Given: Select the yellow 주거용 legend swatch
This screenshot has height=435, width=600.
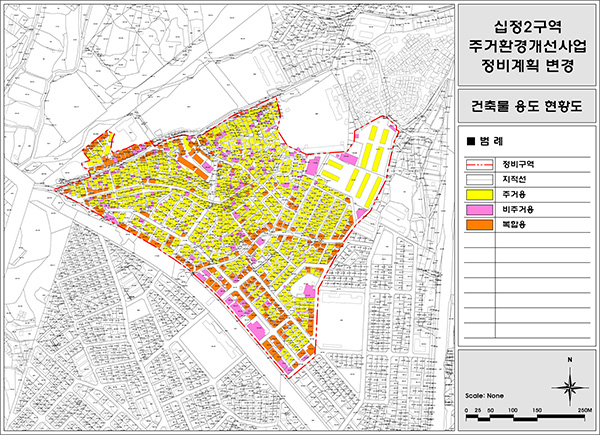Looking at the screenshot, I should [x=480, y=195].
